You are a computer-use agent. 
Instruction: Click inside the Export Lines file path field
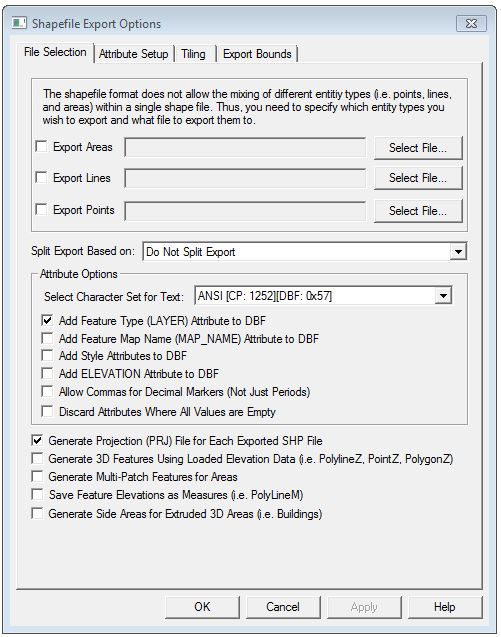click(x=245, y=178)
